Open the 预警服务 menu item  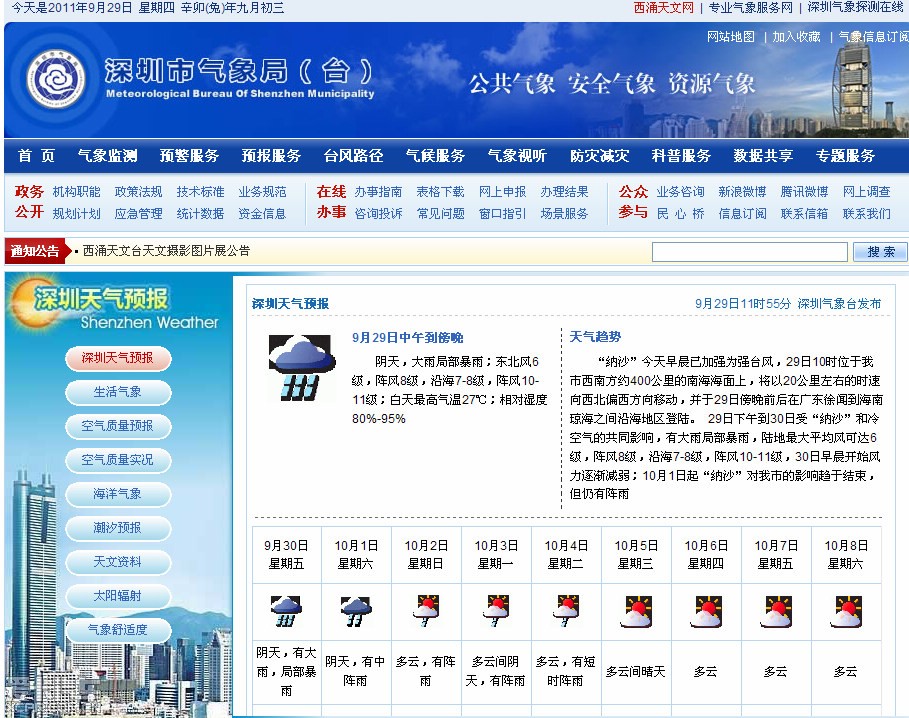pos(189,156)
